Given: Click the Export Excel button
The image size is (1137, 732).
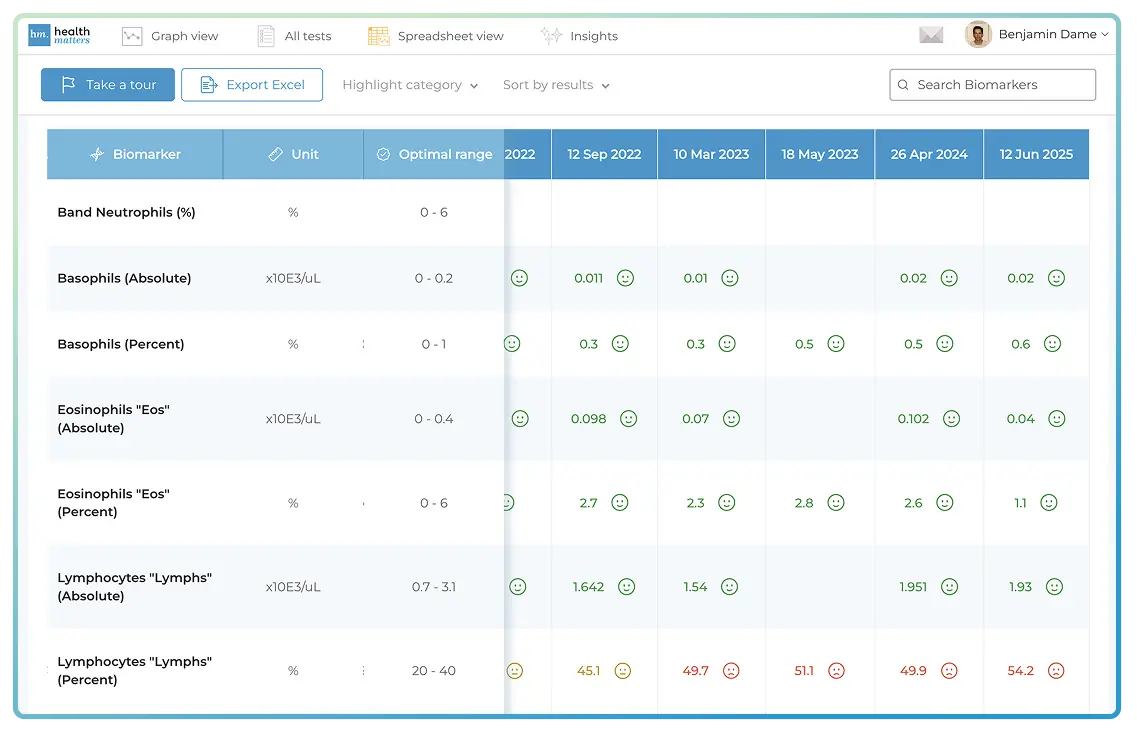Looking at the screenshot, I should pos(252,85).
